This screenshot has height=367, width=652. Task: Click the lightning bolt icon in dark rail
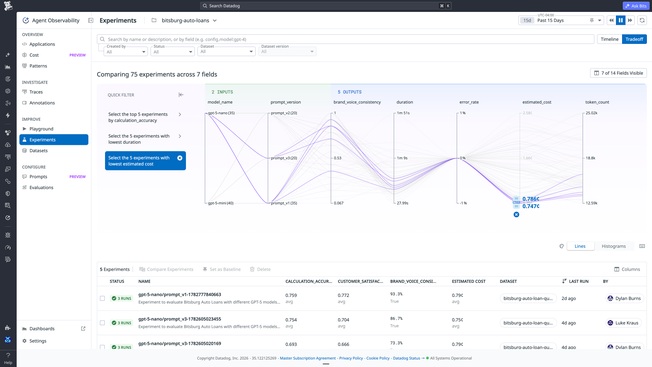8,116
